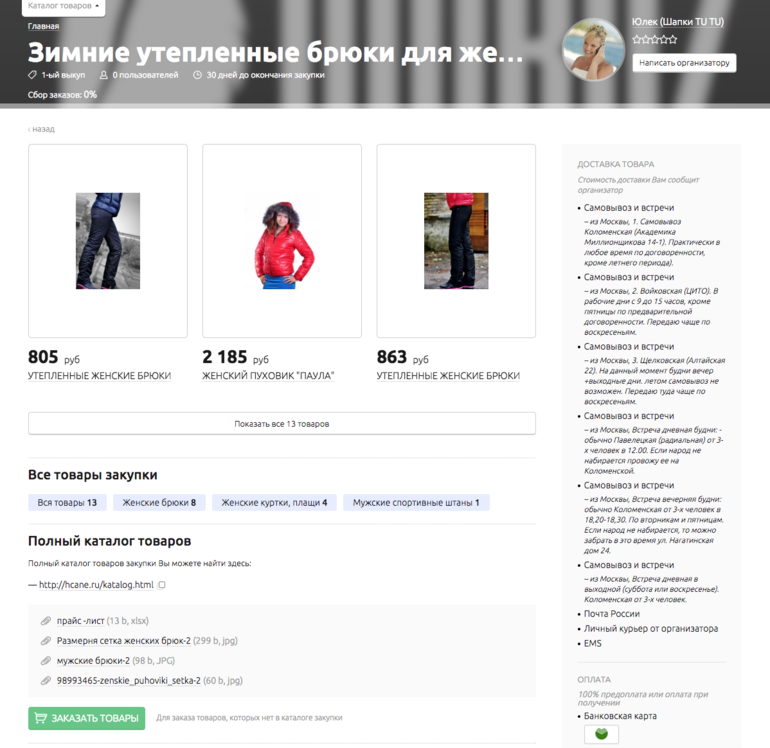Click paperclip icon next to мужские брюки-2
Screen dimensions: 770x748
tap(46, 661)
